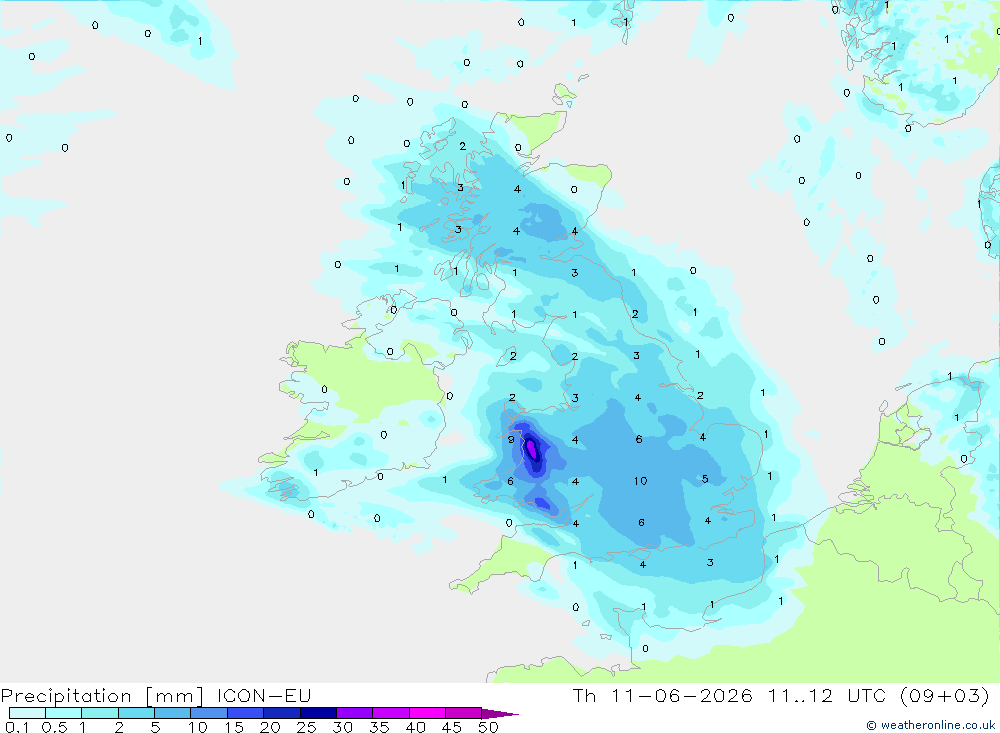
Task: Click the '0.1' legend scale label
Action: coord(17,727)
